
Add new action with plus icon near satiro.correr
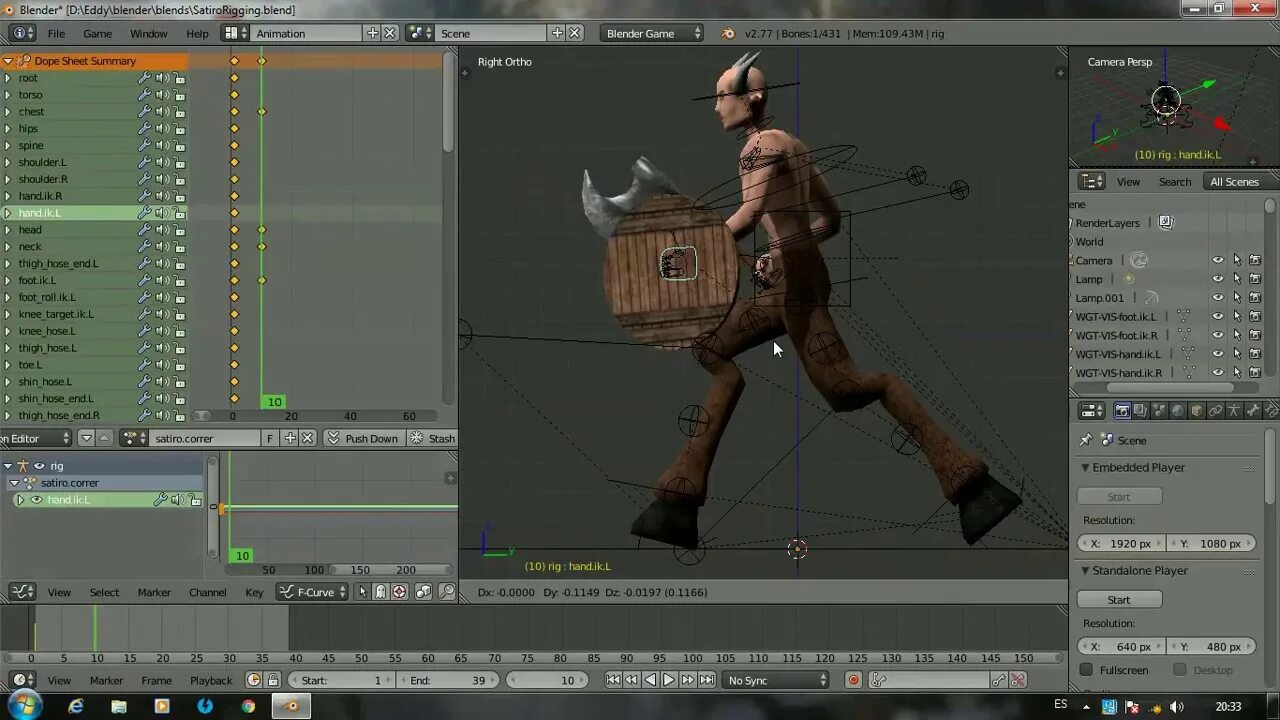pyautogui.click(x=290, y=438)
